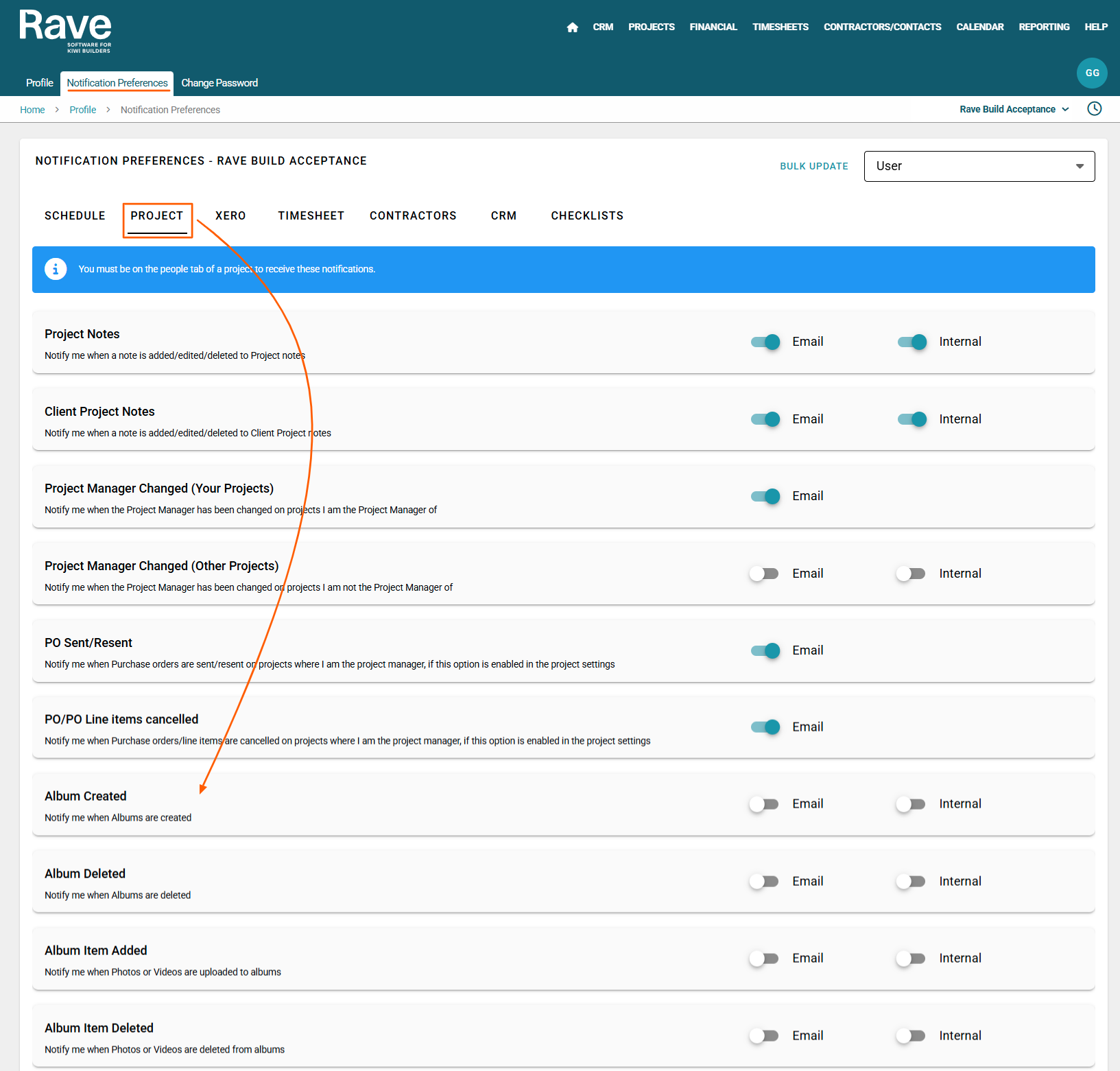1120x1071 pixels.
Task: Switch on Album Item Deleted Email
Action: pos(764,1036)
